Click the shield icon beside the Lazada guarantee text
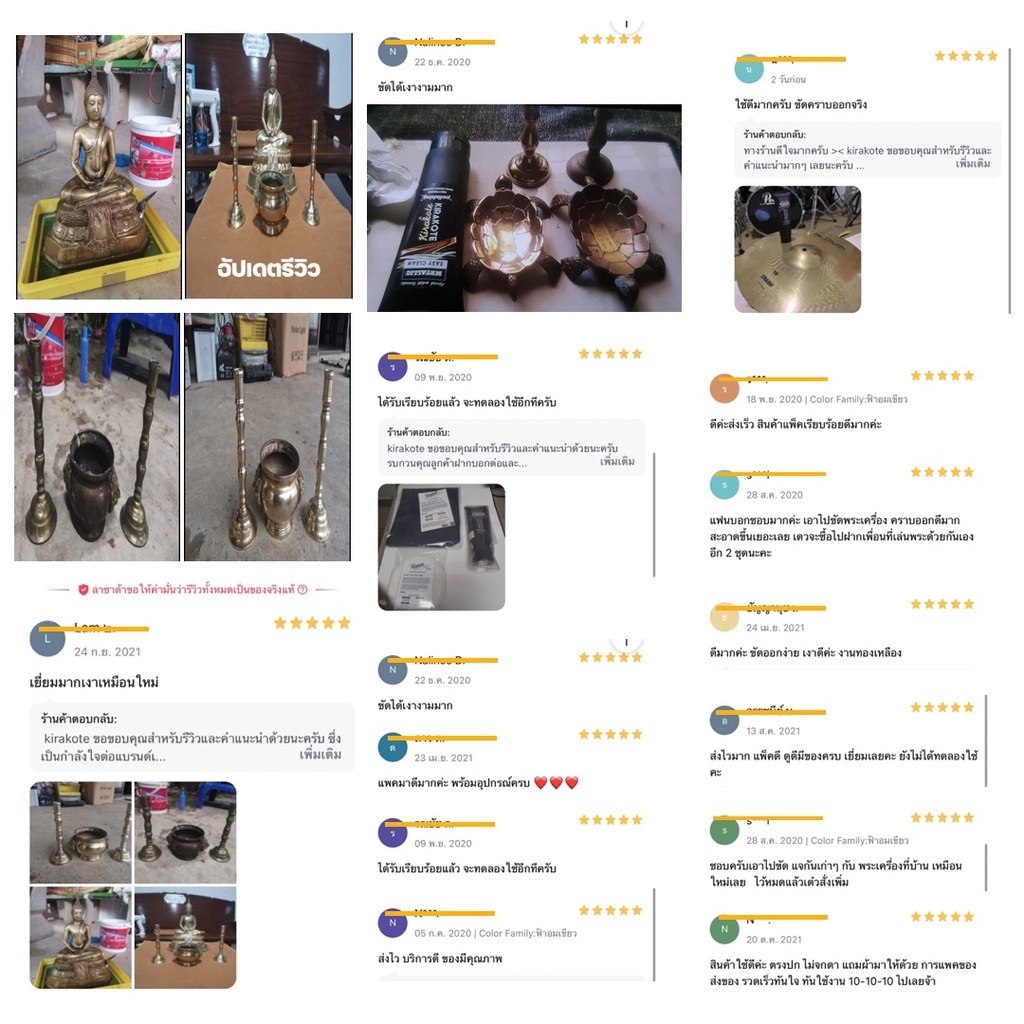The image size is (1024, 1024). coord(84,590)
